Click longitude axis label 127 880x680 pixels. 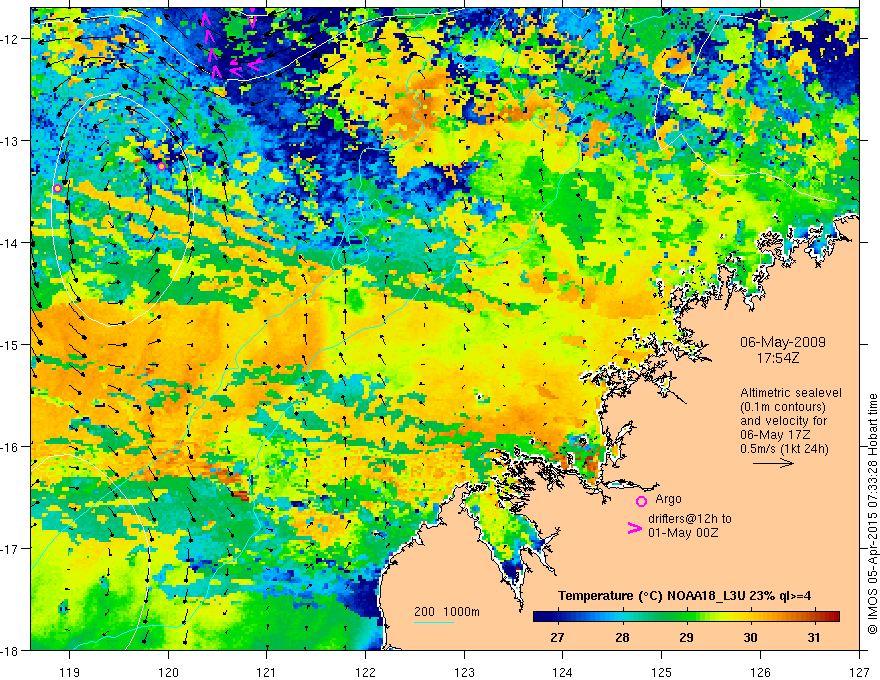click(x=859, y=672)
